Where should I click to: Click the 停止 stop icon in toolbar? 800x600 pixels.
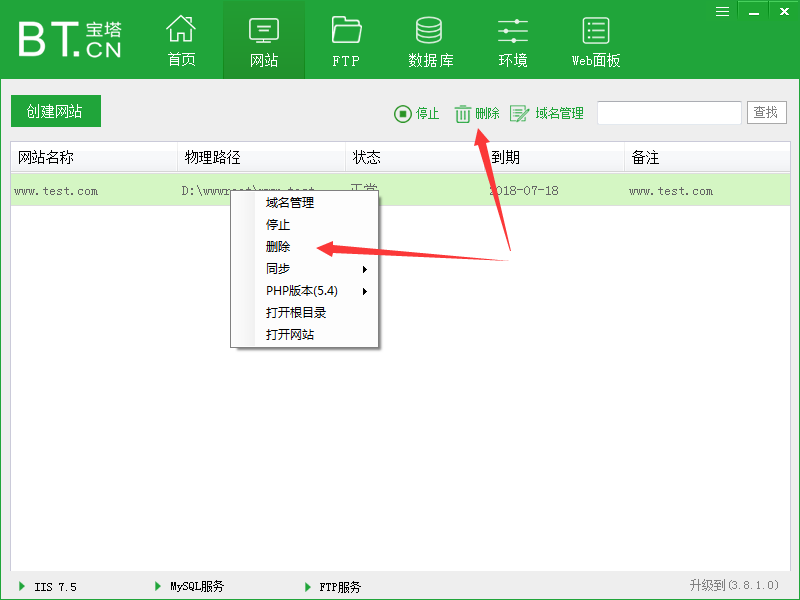pyautogui.click(x=415, y=113)
